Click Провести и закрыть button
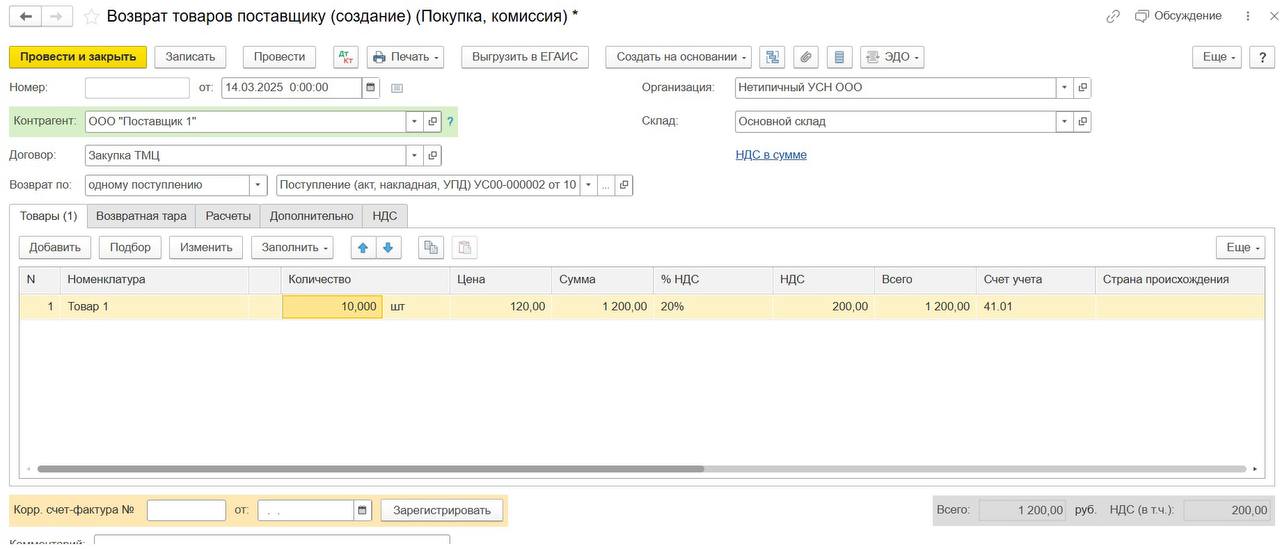Image resolution: width=1280 pixels, height=549 pixels. (x=78, y=57)
